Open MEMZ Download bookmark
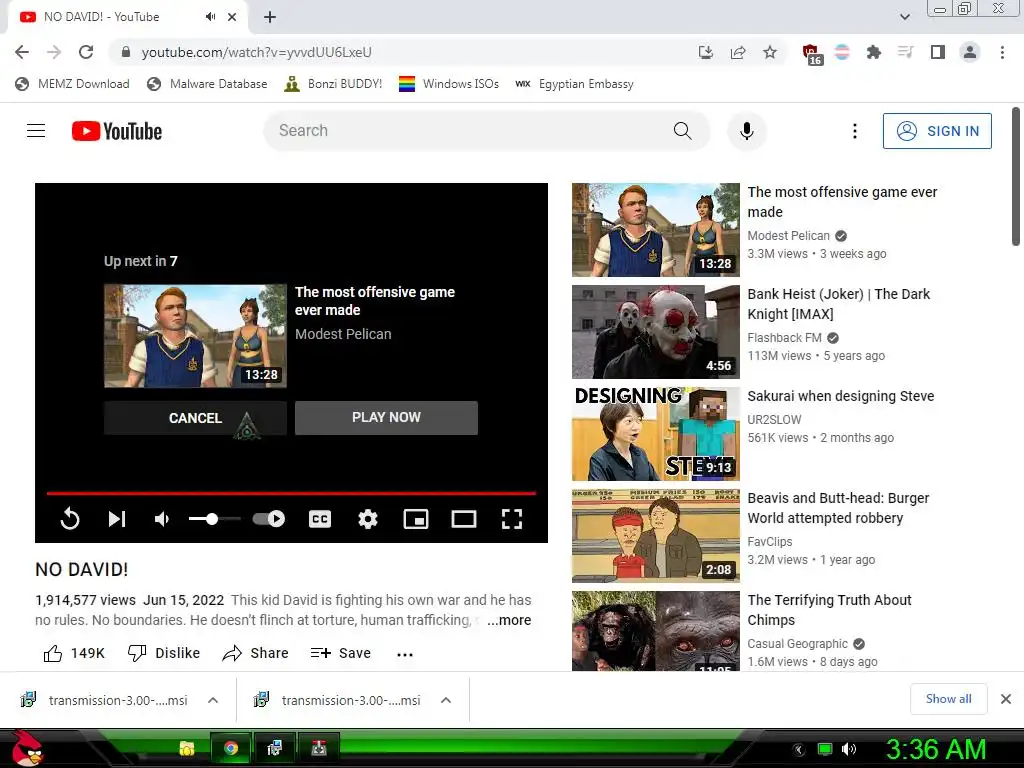This screenshot has height=768, width=1024. click(x=72, y=84)
